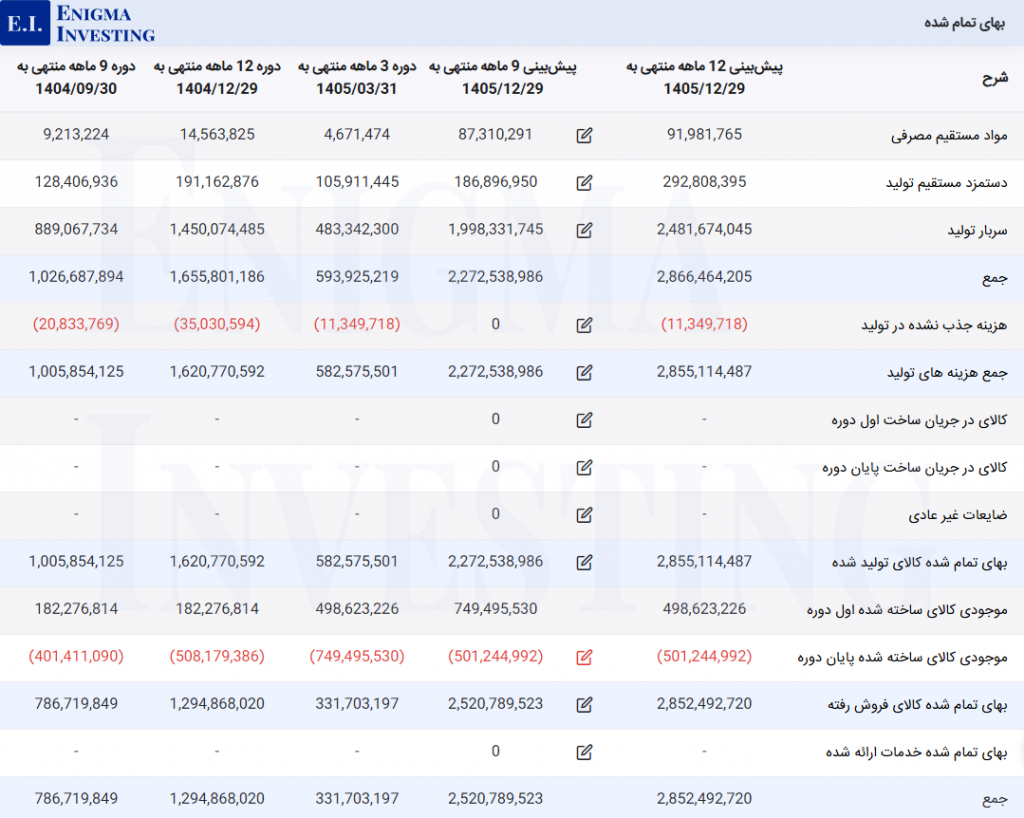Image resolution: width=1024 pixels, height=818 pixels.
Task: Select the دوره 3 ماهه 1405/03/31 header
Action: tap(357, 78)
